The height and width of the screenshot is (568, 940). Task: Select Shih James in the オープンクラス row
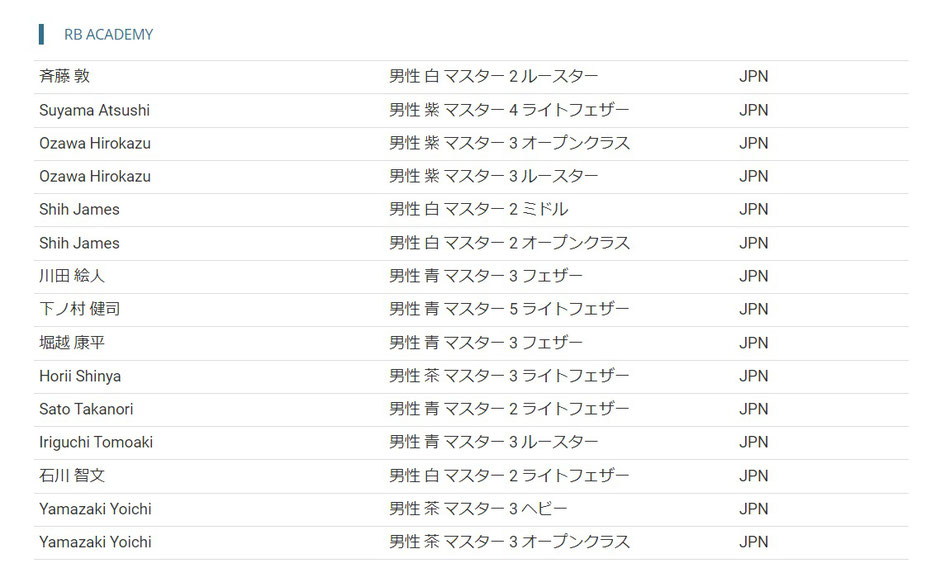pos(79,243)
